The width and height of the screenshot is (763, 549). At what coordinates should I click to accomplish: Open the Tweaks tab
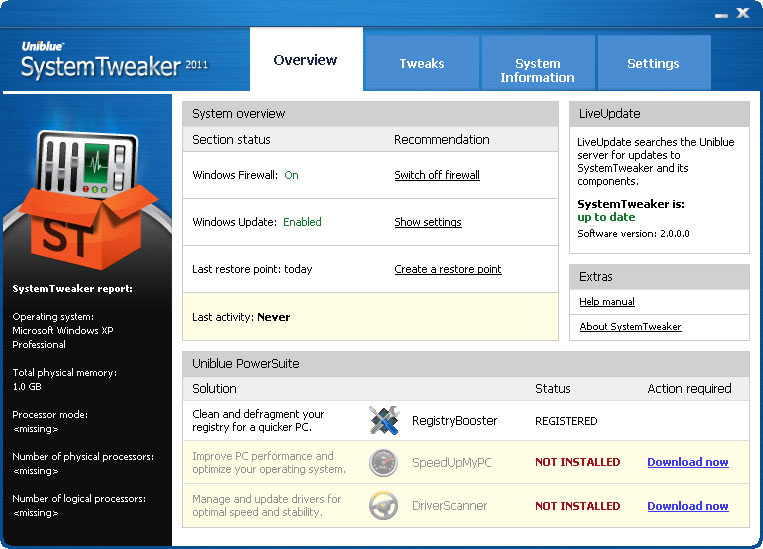click(421, 63)
